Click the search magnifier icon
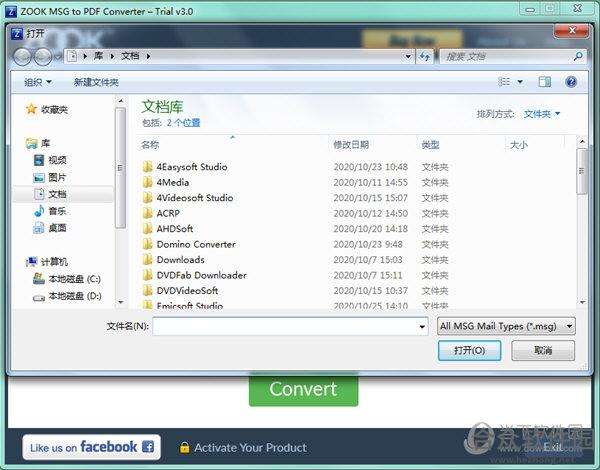This screenshot has height=470, width=600. pos(578,57)
